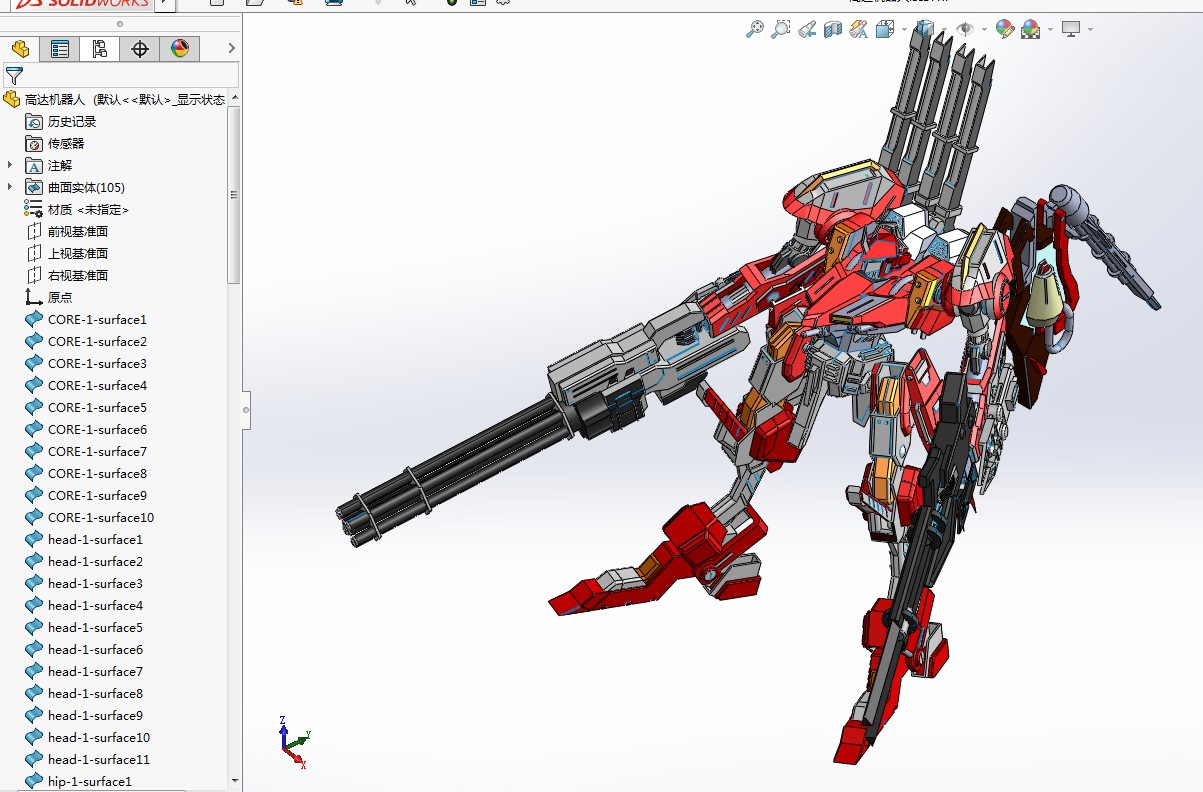Select the Zoom to Area tool

pos(781,30)
